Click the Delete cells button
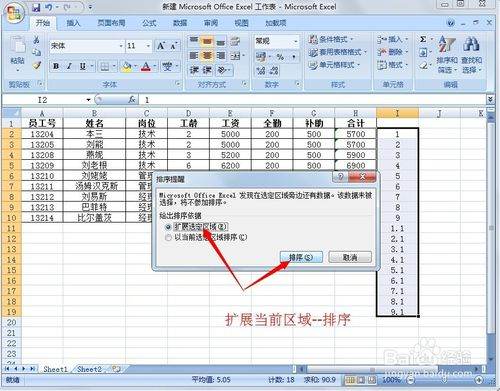500x391 pixels. coord(393,52)
